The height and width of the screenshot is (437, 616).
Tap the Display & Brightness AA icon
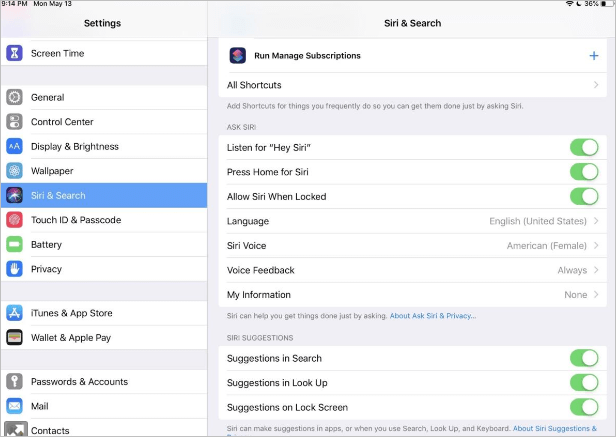(x=14, y=146)
